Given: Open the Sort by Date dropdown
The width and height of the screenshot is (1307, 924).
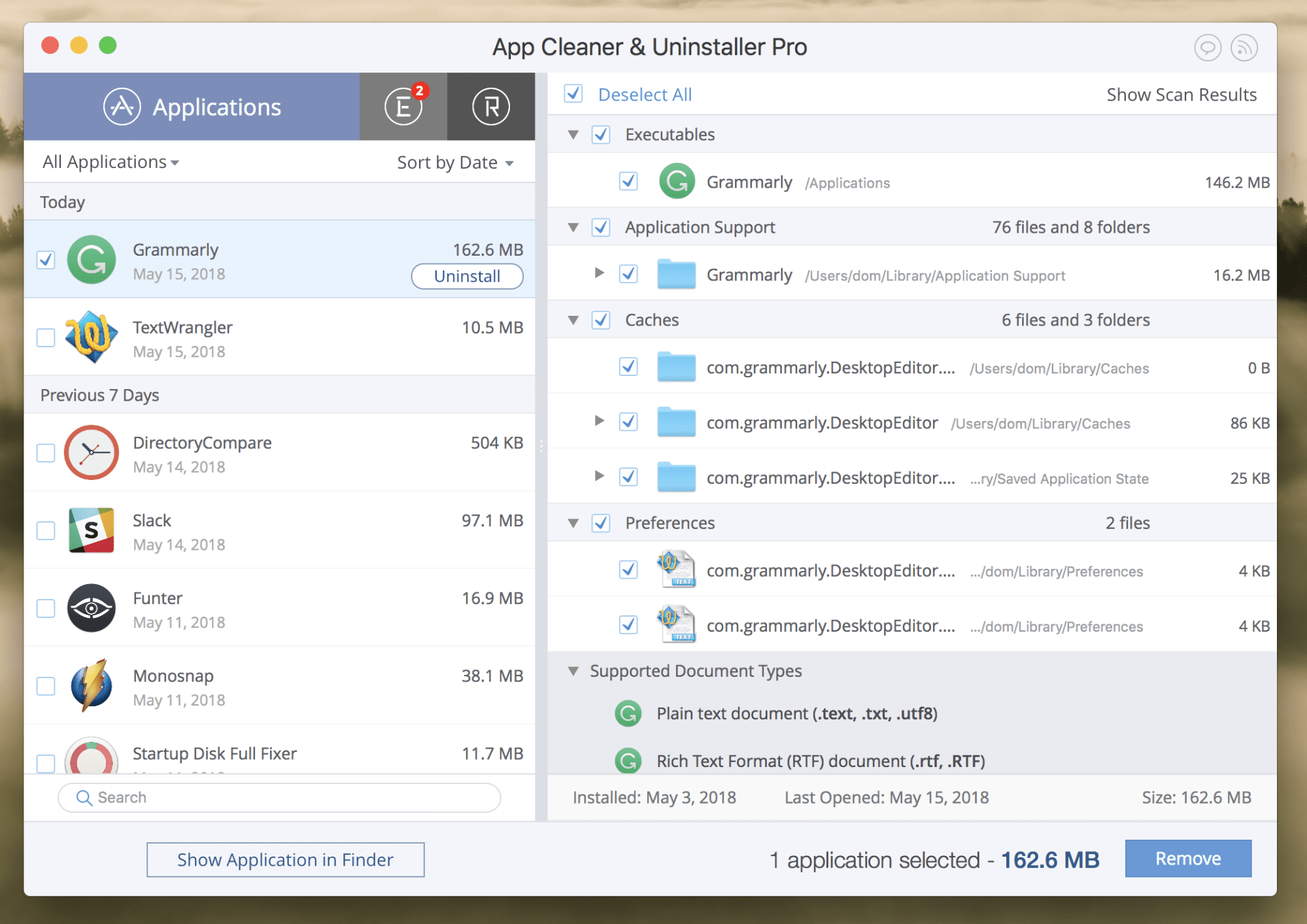Looking at the screenshot, I should click(x=455, y=162).
